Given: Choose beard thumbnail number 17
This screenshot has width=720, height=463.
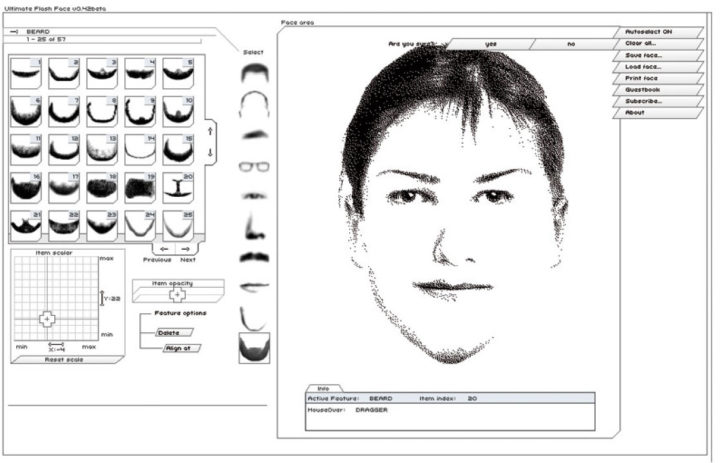Looking at the screenshot, I should (x=64, y=187).
